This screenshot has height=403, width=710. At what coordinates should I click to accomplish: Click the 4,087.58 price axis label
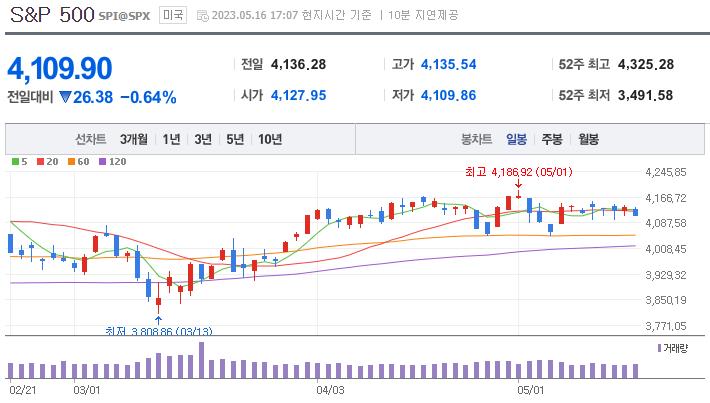tap(666, 223)
